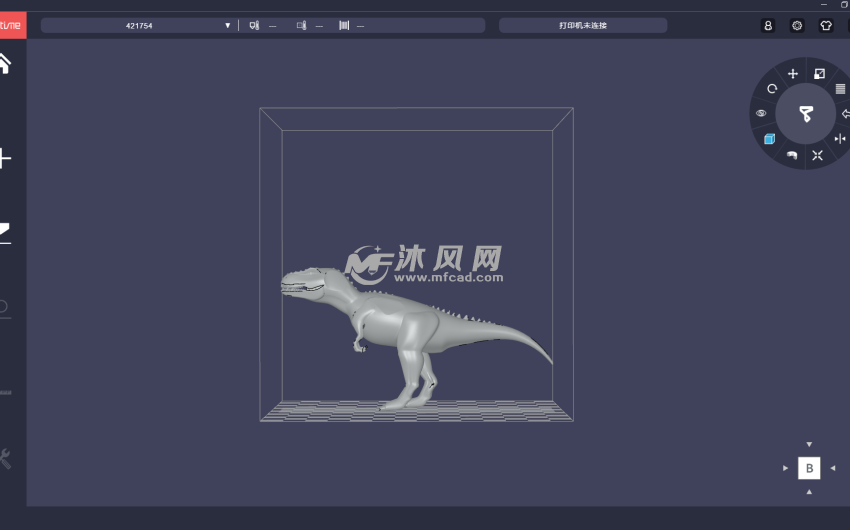Image resolution: width=850 pixels, height=530 pixels.
Task: Click the home icon in left sidebar
Action: tap(5, 64)
